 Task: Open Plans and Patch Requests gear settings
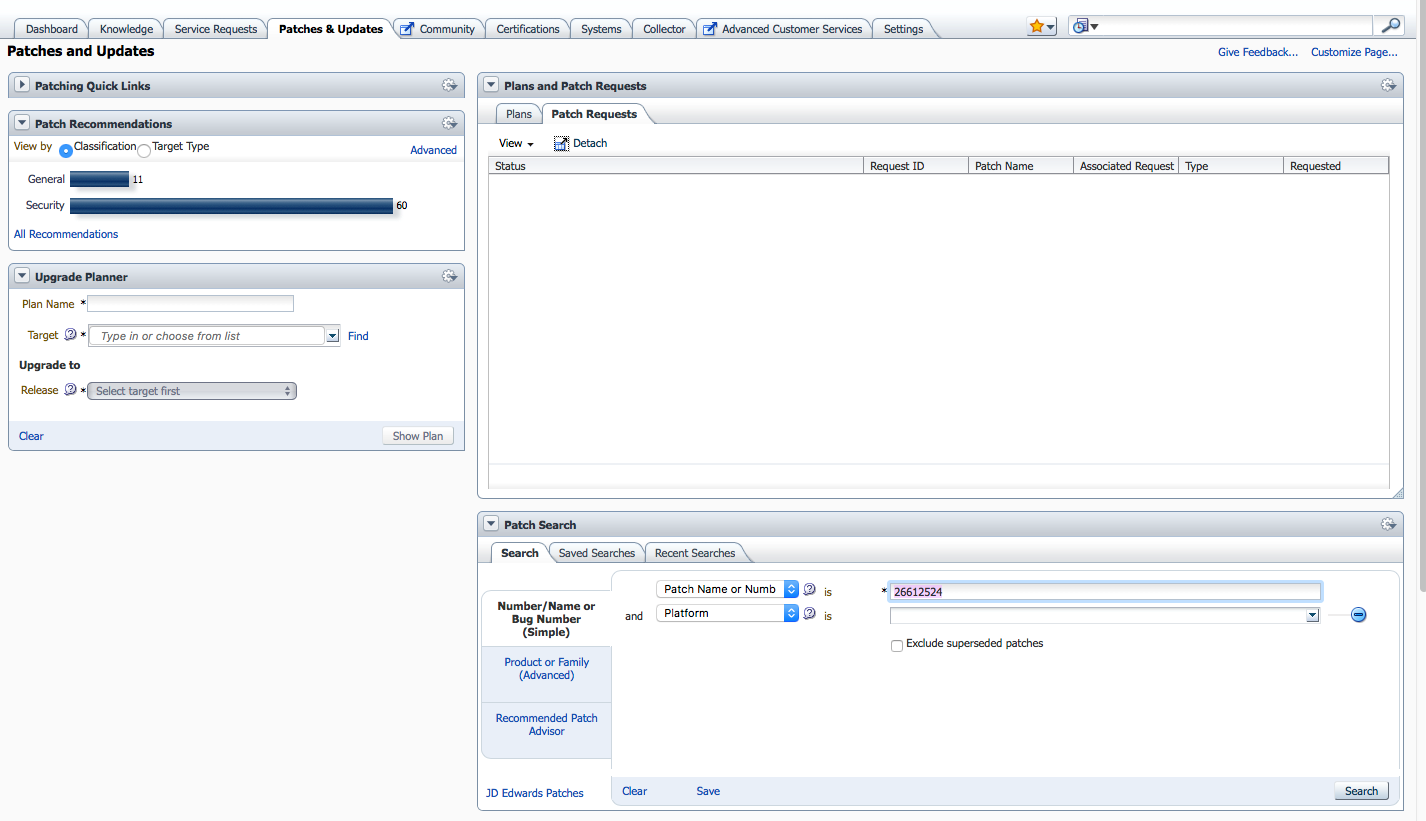[1388, 86]
